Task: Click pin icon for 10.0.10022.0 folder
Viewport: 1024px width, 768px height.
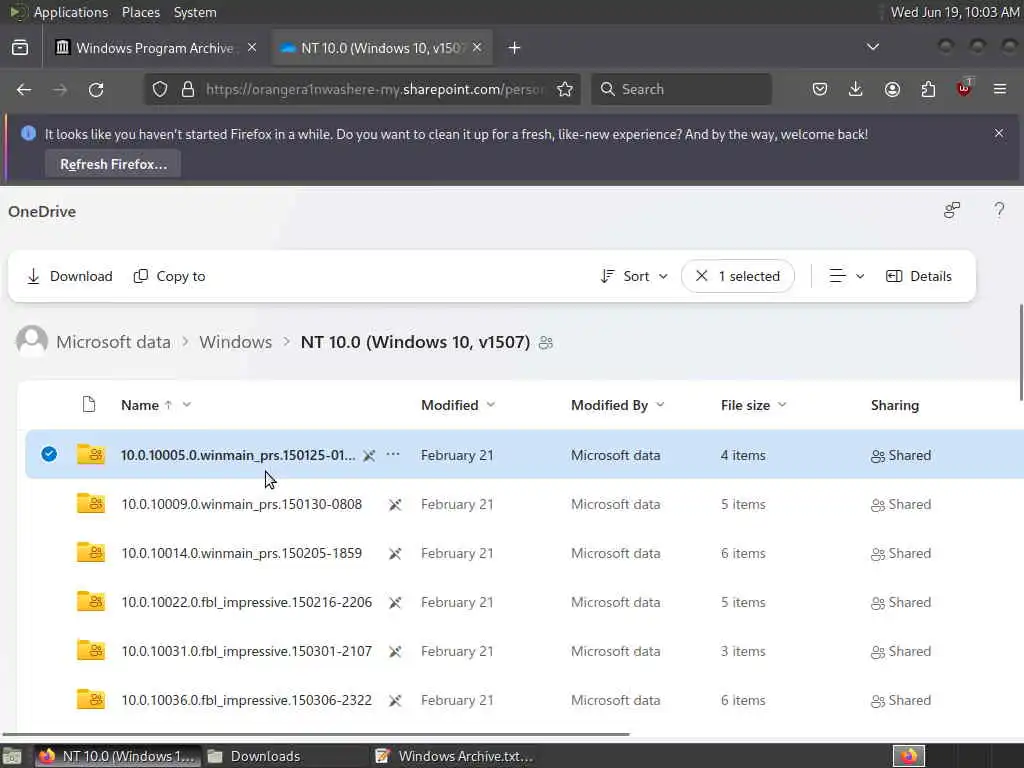Action: click(x=395, y=602)
